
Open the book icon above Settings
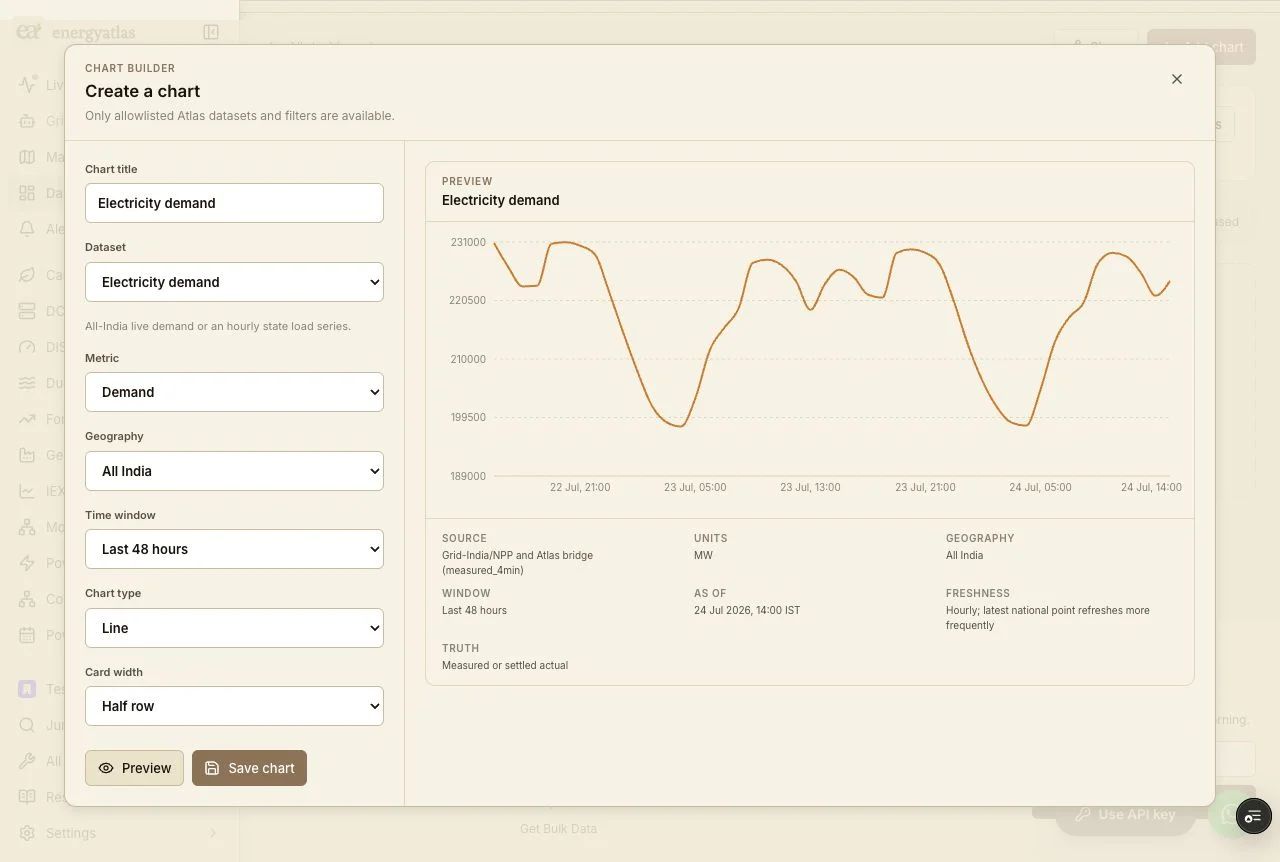(27, 797)
